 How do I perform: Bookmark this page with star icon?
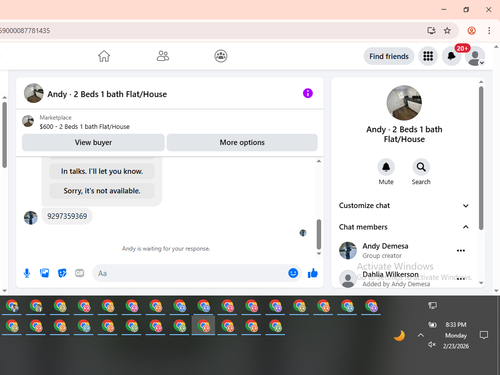(x=447, y=31)
